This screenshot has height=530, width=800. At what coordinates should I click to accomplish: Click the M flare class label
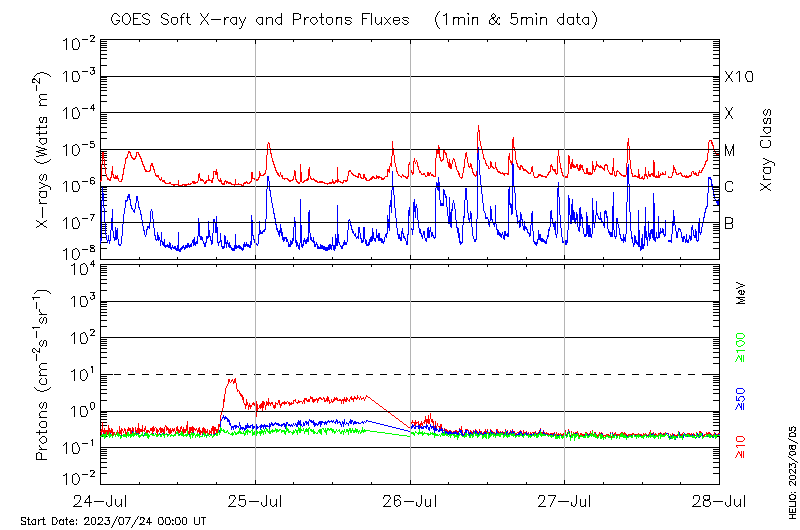coord(730,151)
